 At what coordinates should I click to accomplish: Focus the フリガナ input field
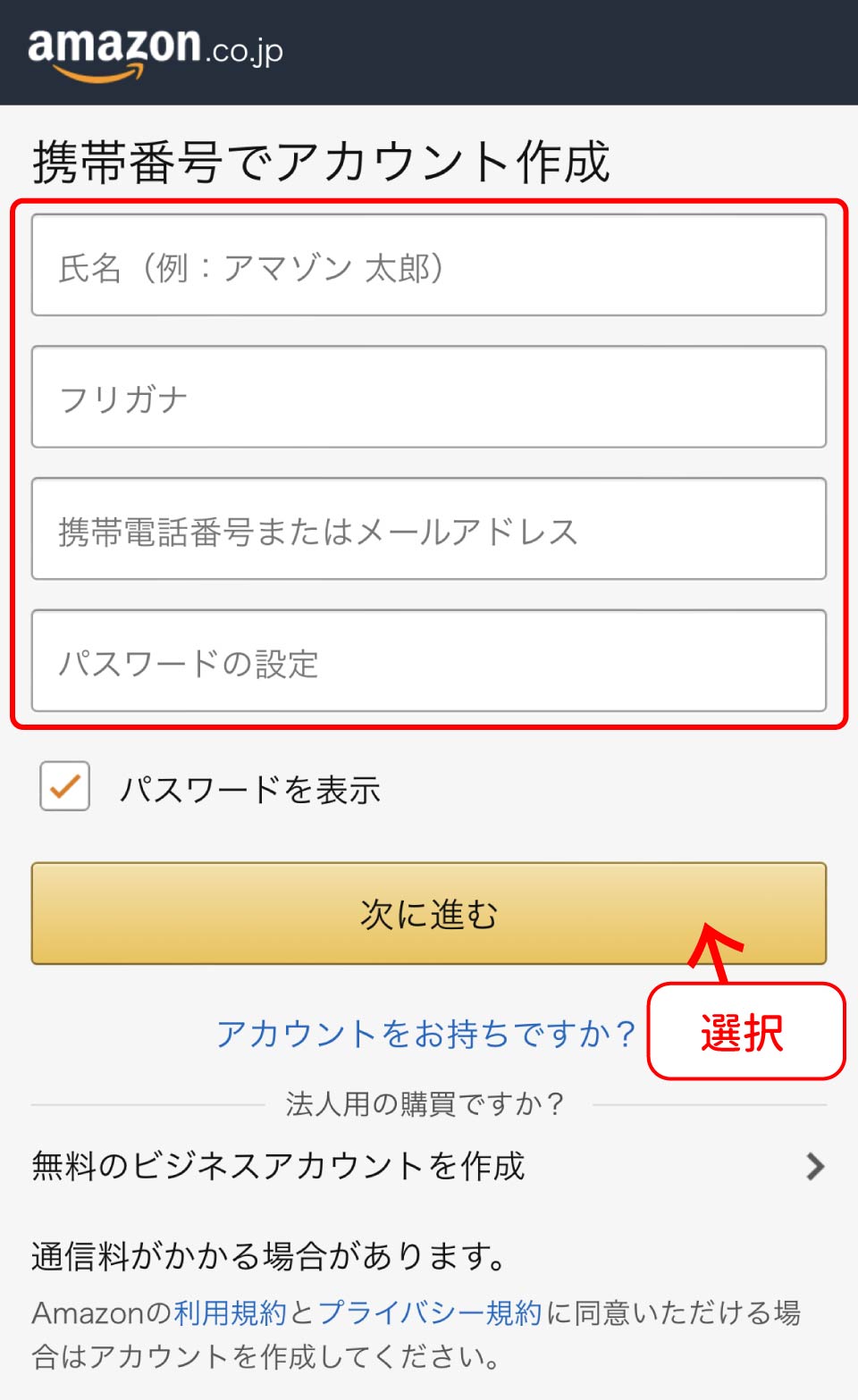429,398
